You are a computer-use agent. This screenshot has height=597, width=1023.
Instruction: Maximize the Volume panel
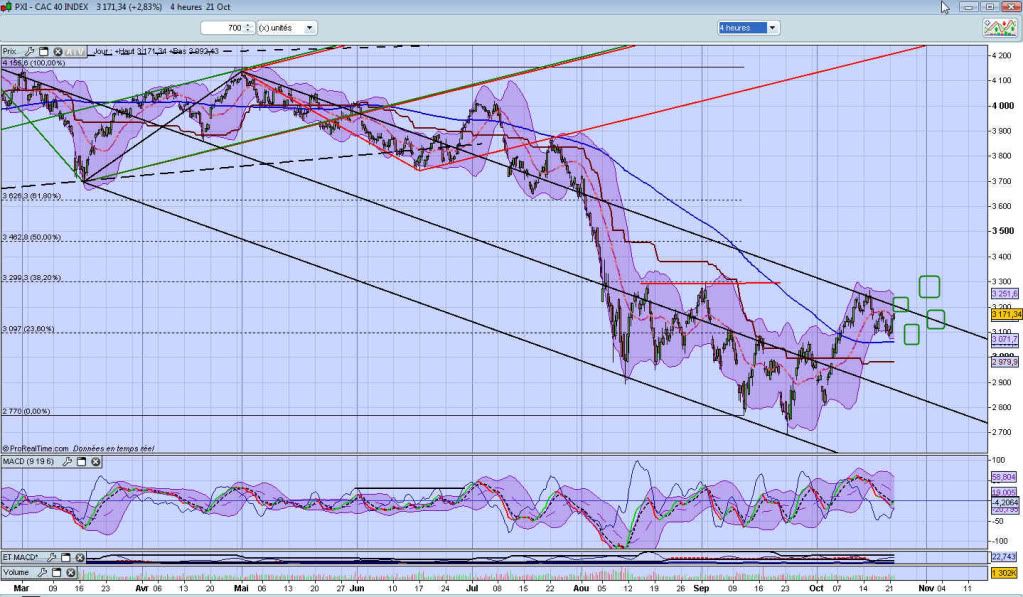pos(56,572)
